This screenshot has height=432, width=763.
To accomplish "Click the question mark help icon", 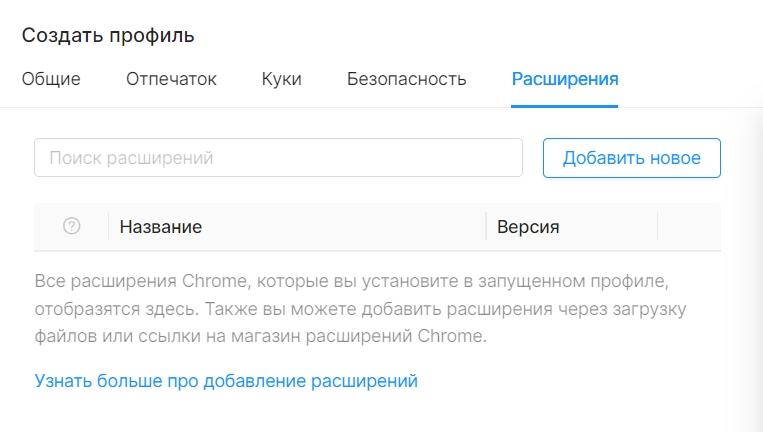I will coord(72,226).
